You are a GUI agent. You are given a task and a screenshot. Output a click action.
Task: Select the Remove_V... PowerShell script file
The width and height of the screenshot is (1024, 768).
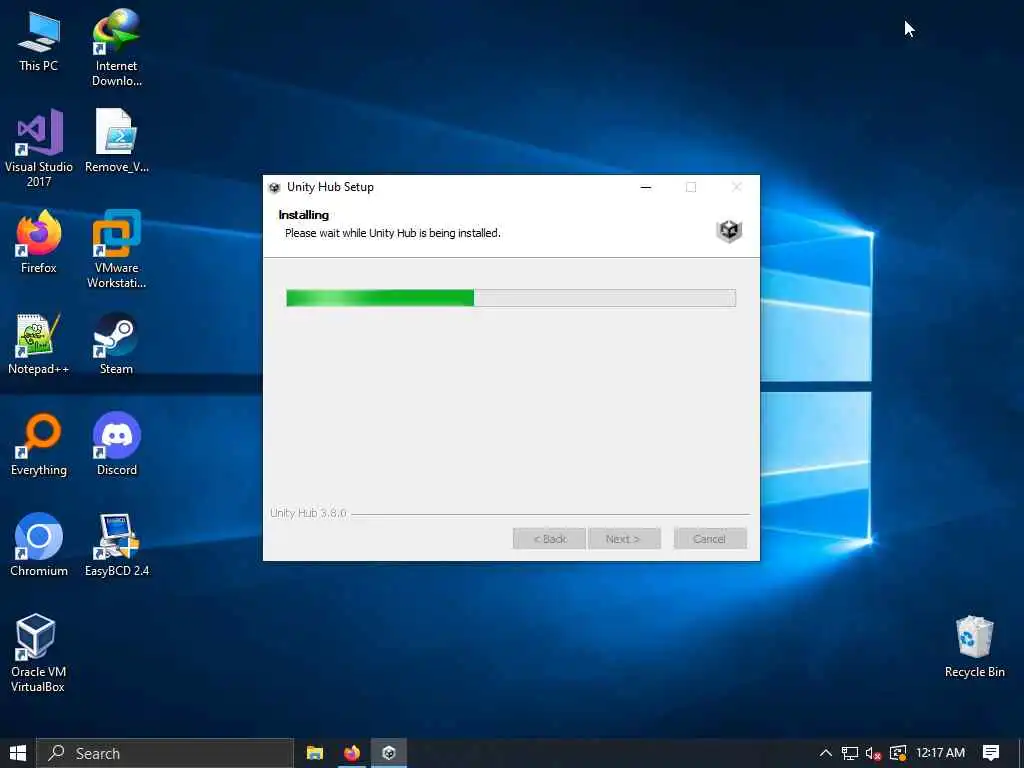(116, 141)
